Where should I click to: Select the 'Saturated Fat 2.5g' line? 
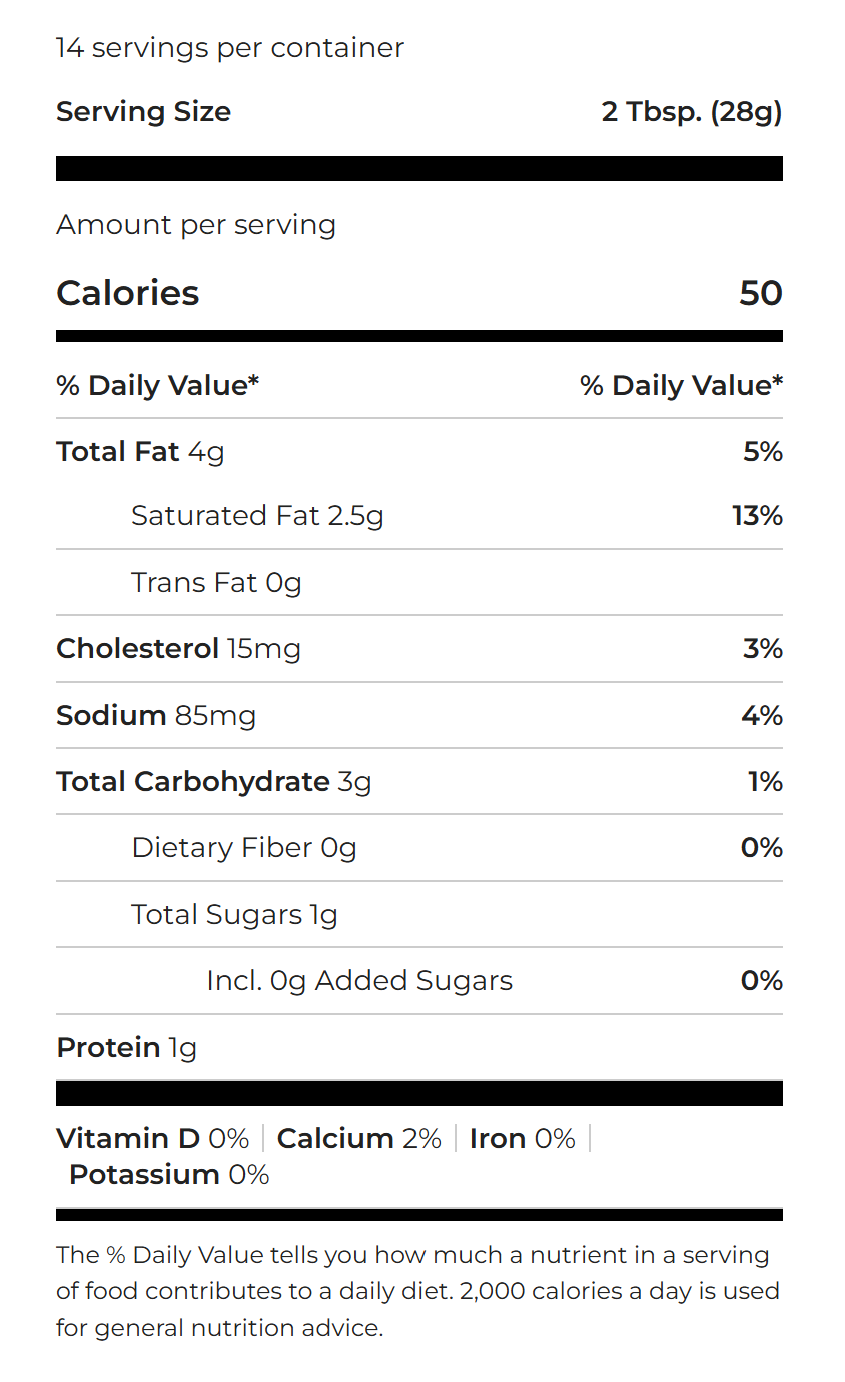click(257, 516)
